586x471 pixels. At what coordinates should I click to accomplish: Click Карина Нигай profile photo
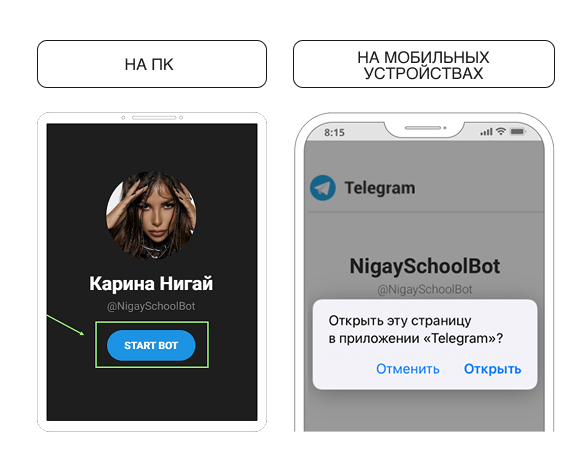[151, 215]
